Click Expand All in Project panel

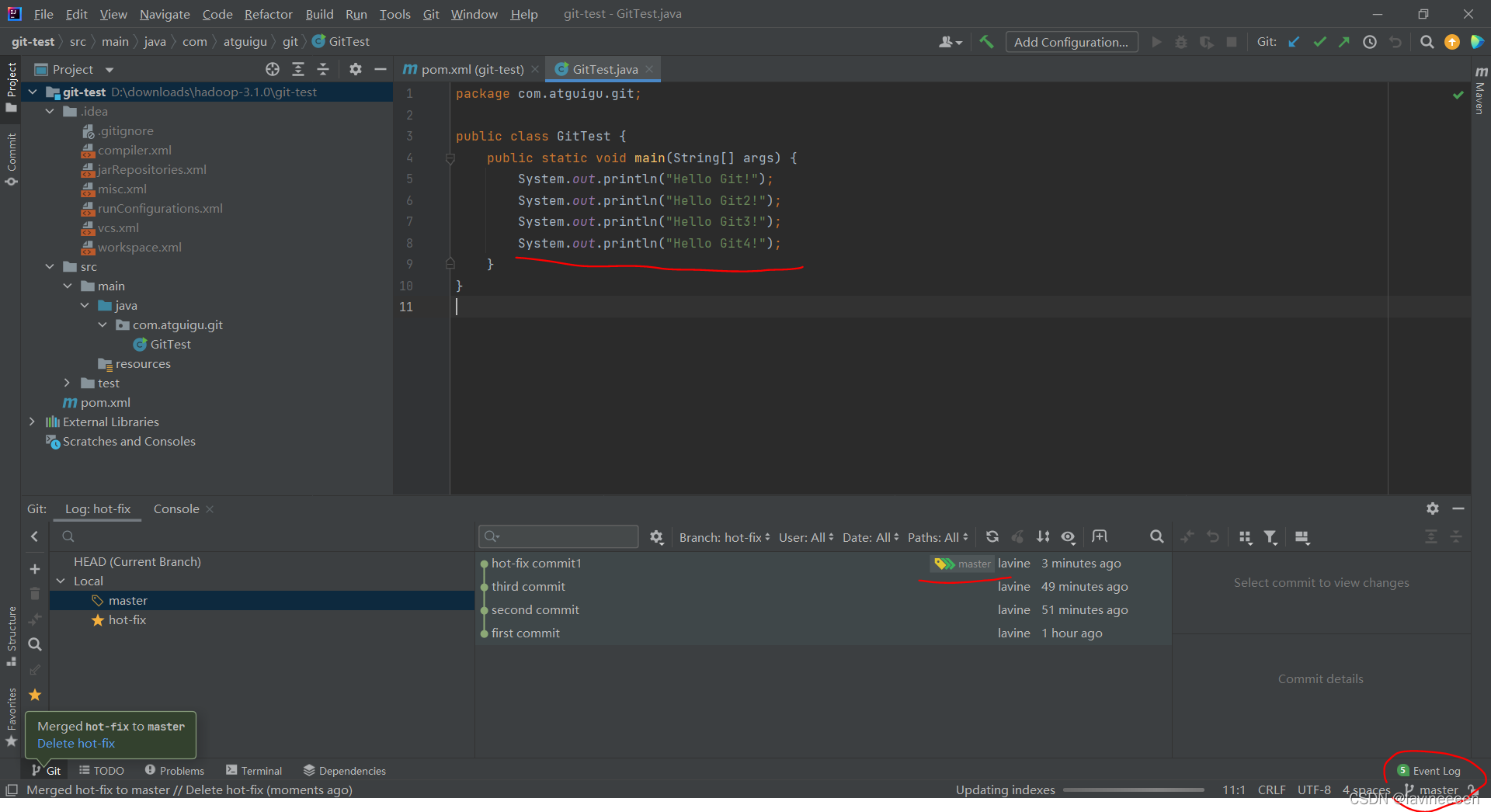[298, 70]
